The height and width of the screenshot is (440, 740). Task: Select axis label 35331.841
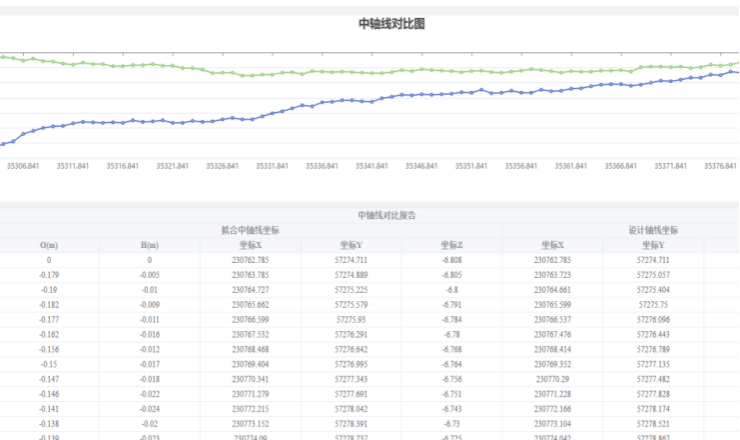tap(272, 166)
